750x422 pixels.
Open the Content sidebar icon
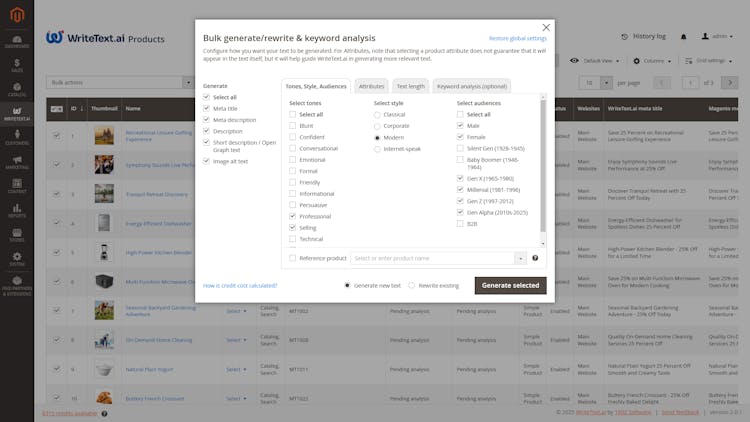17,186
